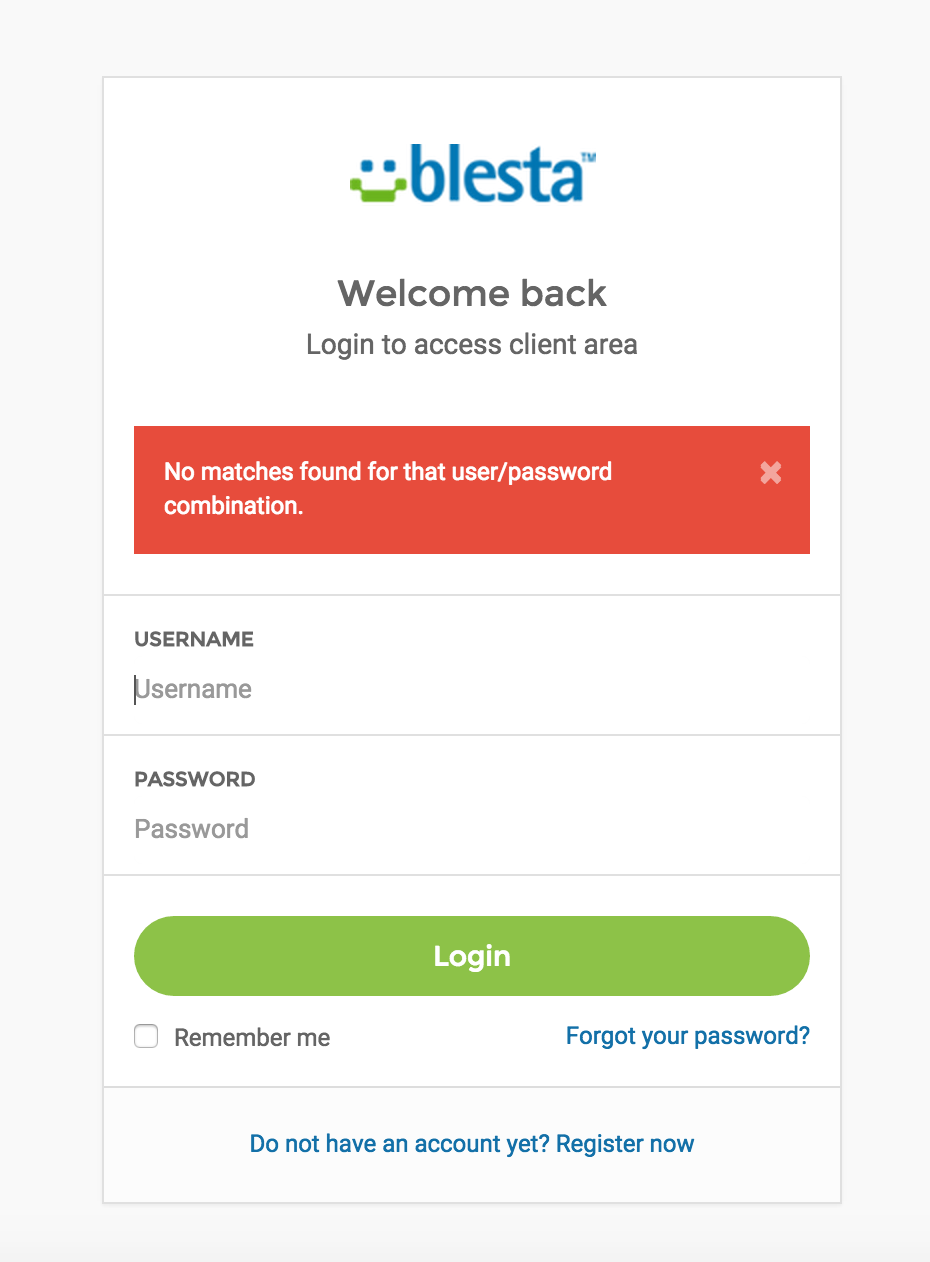Click the word combination in the red alert

coord(233,506)
